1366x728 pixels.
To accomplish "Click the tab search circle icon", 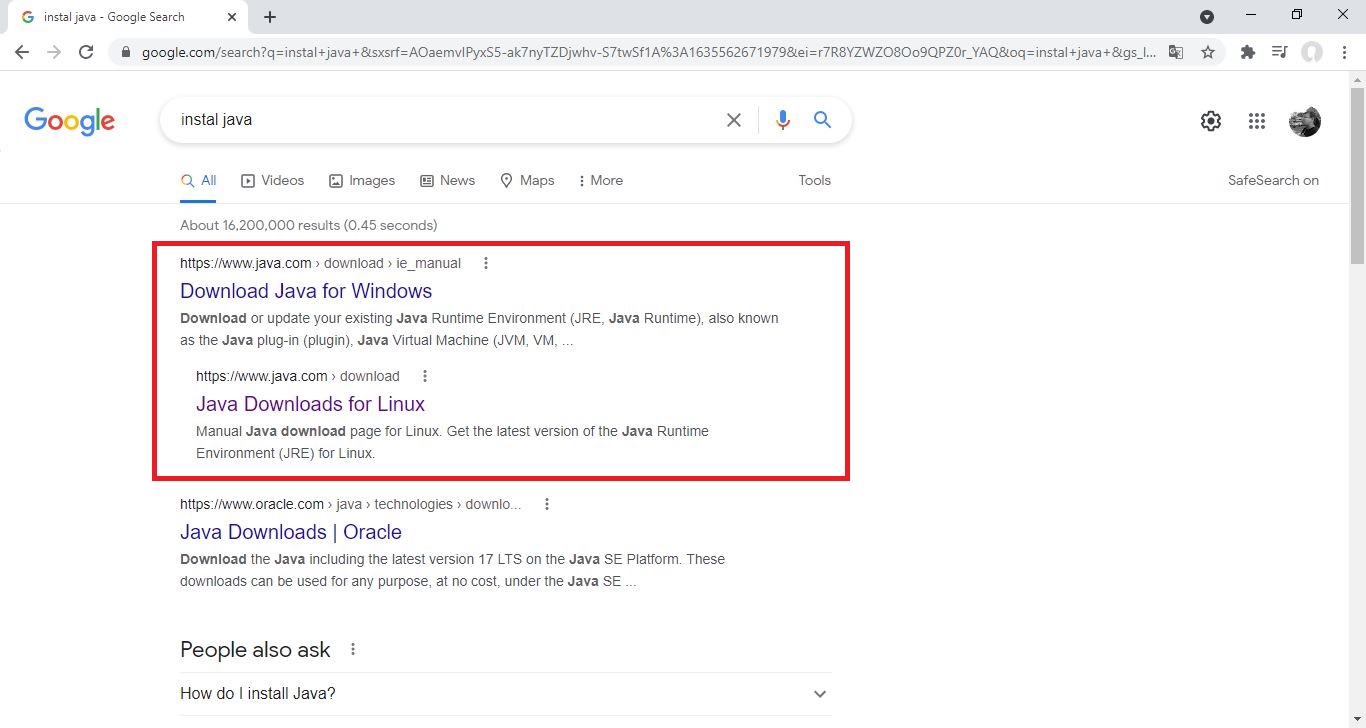I will pos(1207,17).
